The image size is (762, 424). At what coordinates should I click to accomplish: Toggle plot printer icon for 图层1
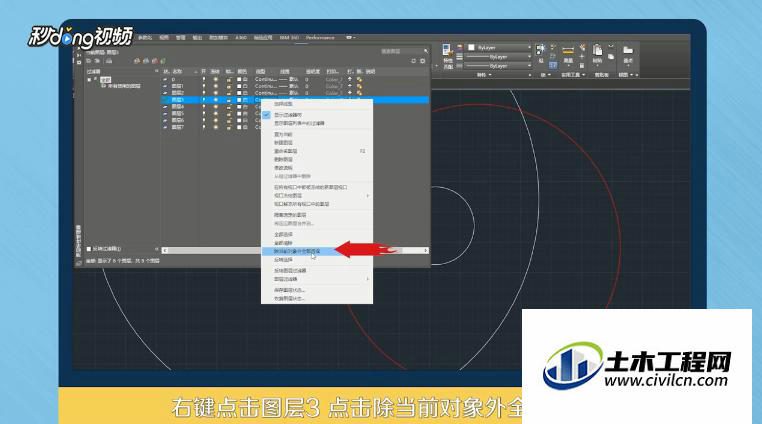350,86
